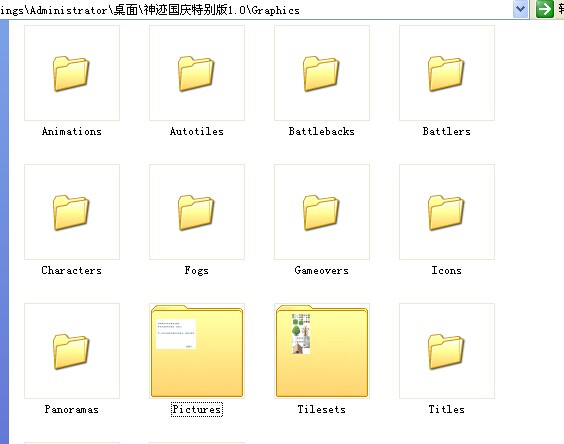
Task: Click the Autotiles label text
Action: pyautogui.click(x=197, y=131)
